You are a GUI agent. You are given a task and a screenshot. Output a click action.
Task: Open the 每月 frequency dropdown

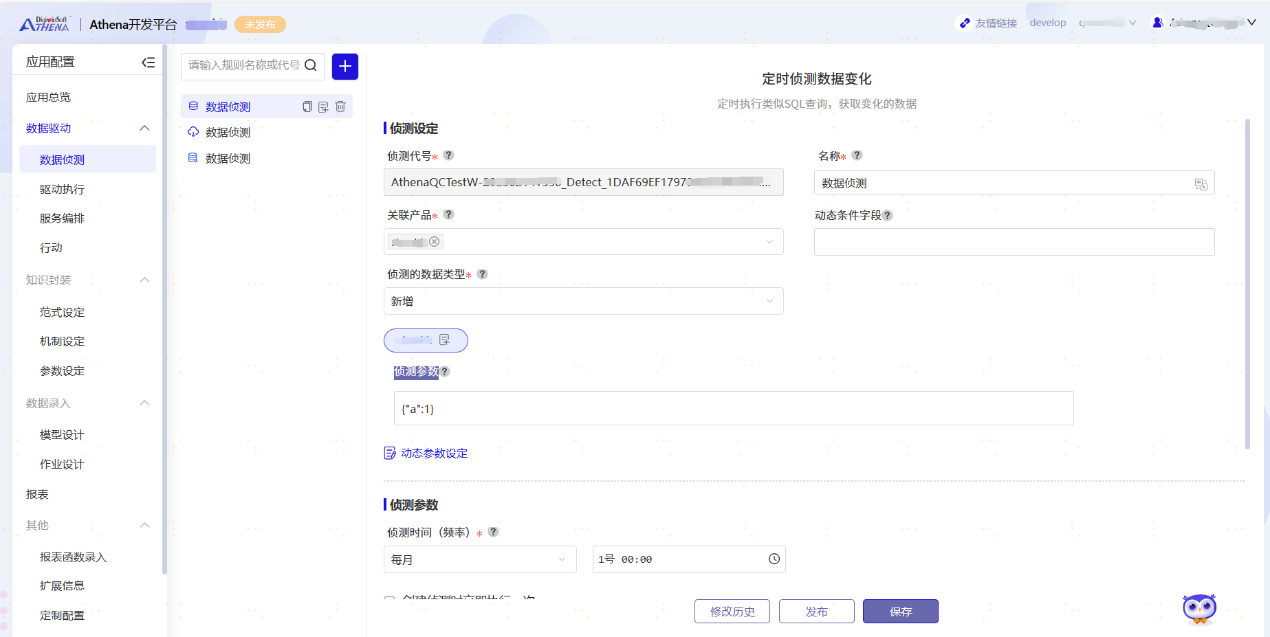click(480, 559)
